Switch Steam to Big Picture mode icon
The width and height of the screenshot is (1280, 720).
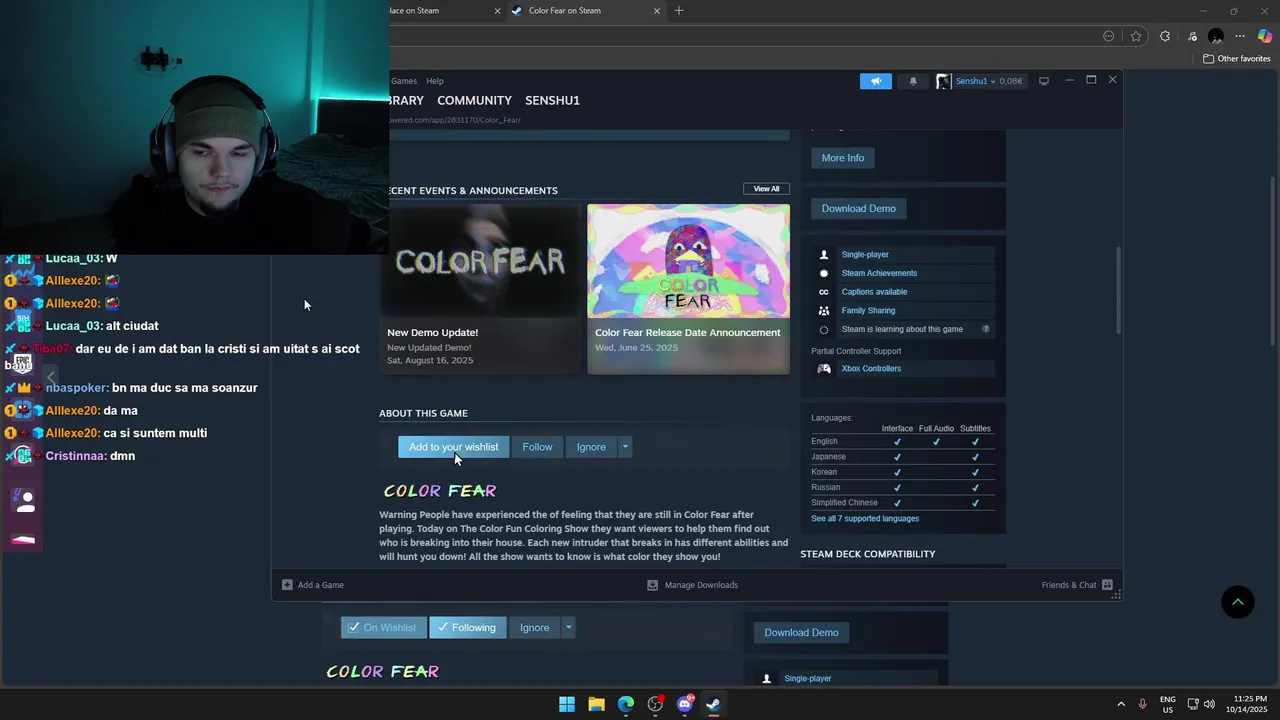(x=1044, y=81)
